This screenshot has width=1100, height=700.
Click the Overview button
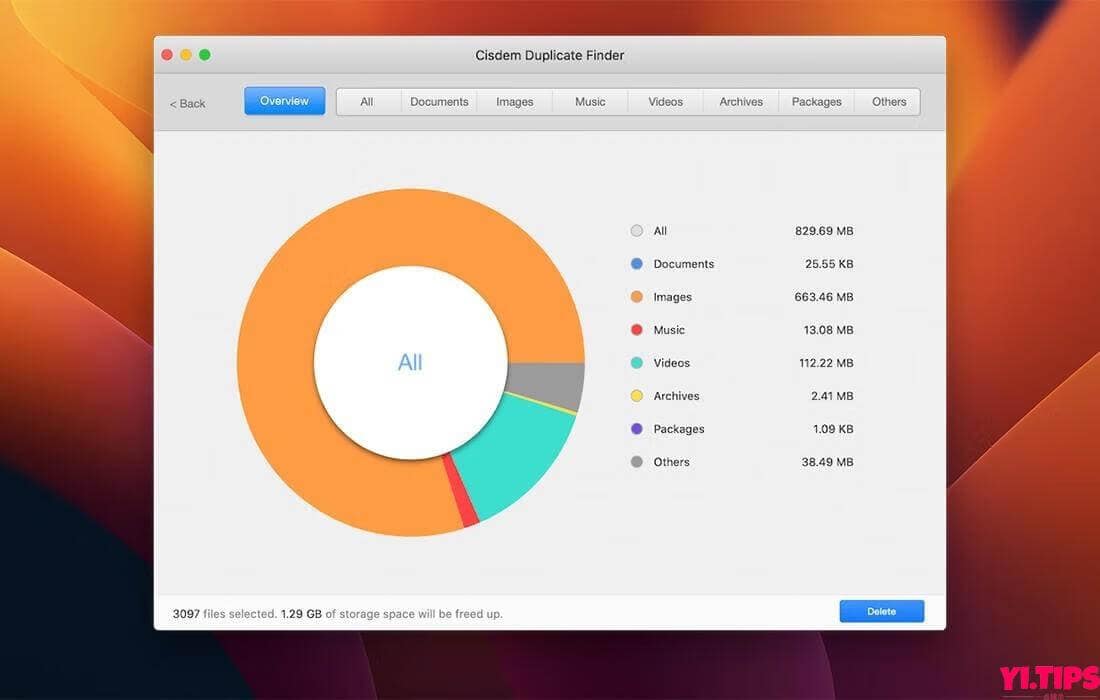[x=284, y=100]
